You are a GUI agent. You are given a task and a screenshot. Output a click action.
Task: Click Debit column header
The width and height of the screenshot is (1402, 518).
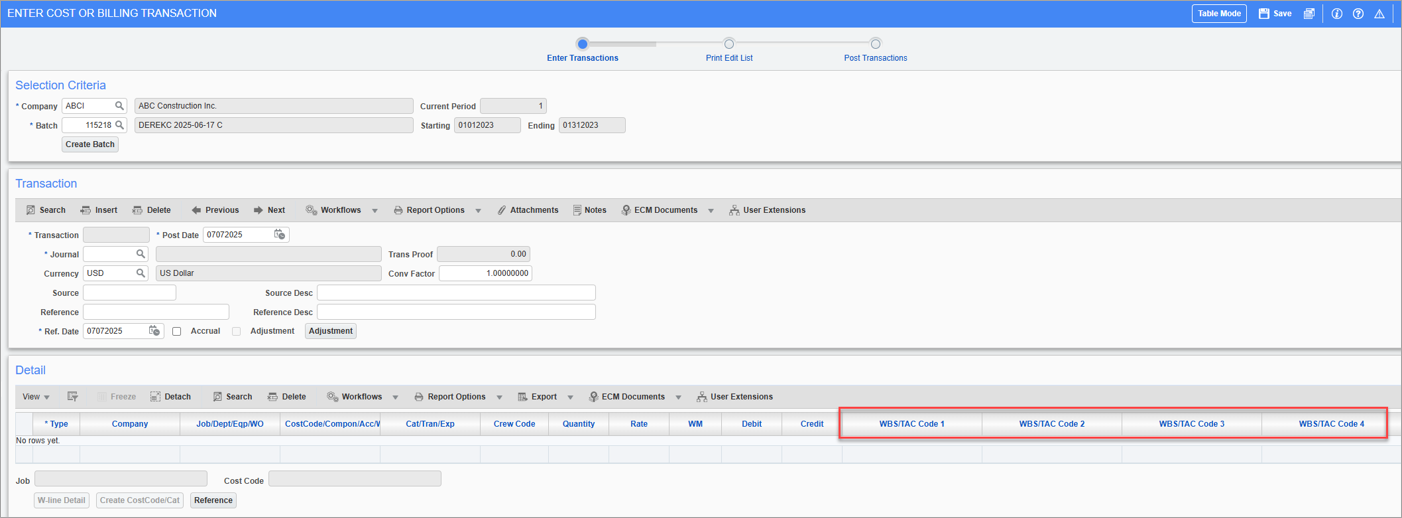point(752,424)
